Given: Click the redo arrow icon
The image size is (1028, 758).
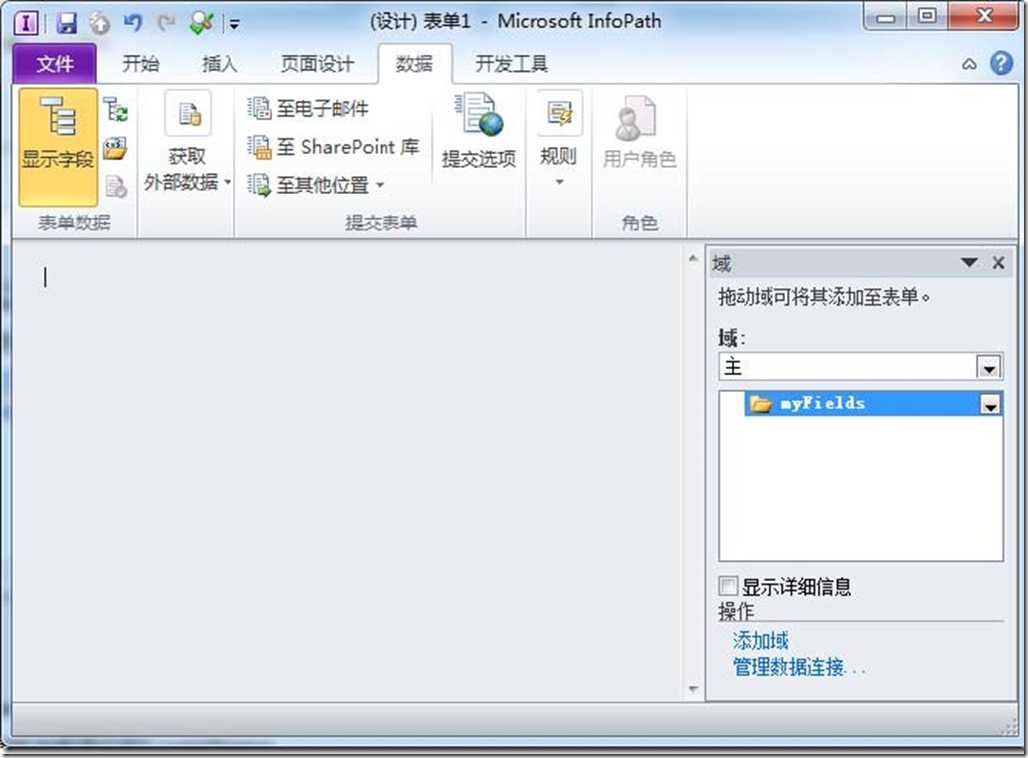Looking at the screenshot, I should tap(167, 24).
